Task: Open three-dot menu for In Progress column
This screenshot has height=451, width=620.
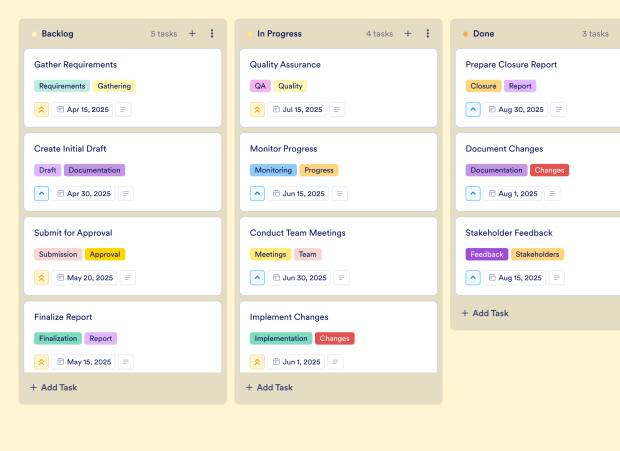Action: 428,33
